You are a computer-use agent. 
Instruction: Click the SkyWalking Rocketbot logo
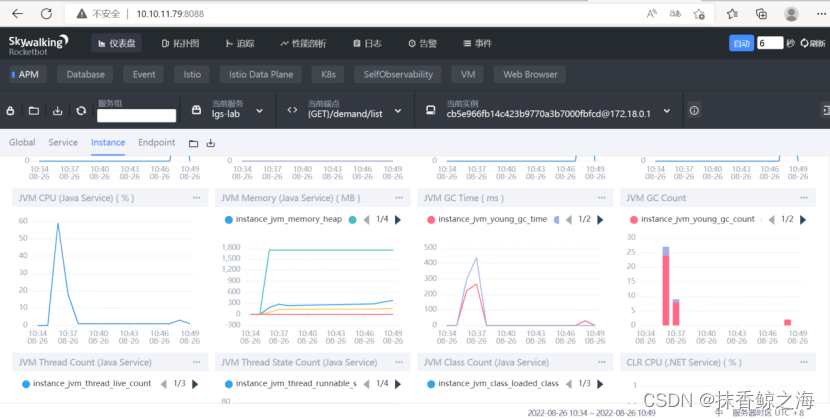click(x=38, y=44)
